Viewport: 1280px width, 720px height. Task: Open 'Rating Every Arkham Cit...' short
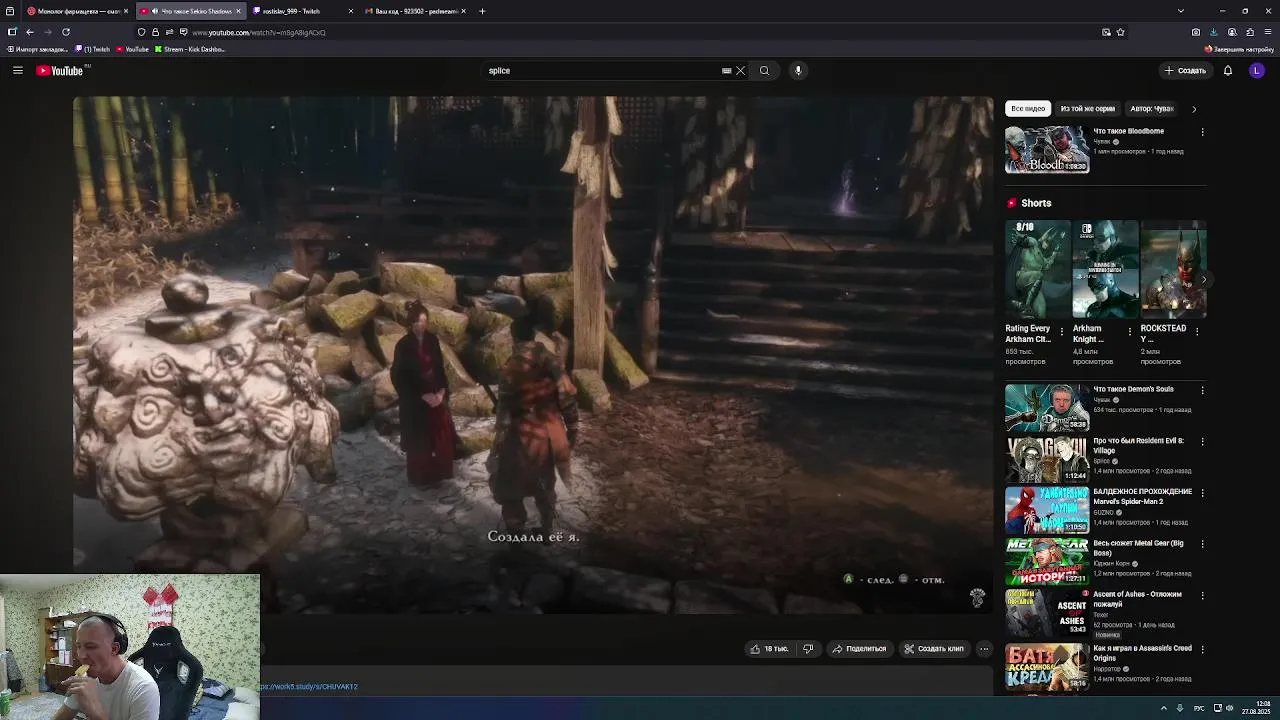pyautogui.click(x=1037, y=269)
